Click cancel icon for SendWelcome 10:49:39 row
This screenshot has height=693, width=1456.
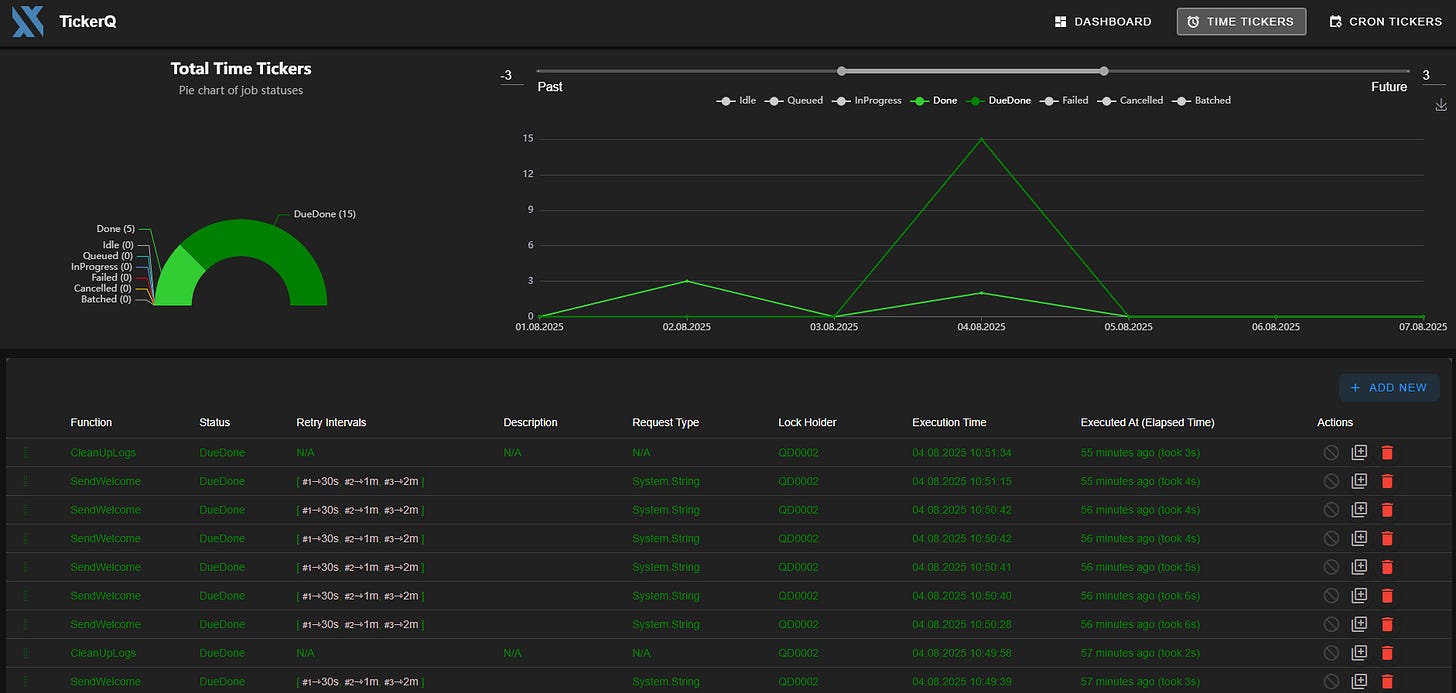1331,682
